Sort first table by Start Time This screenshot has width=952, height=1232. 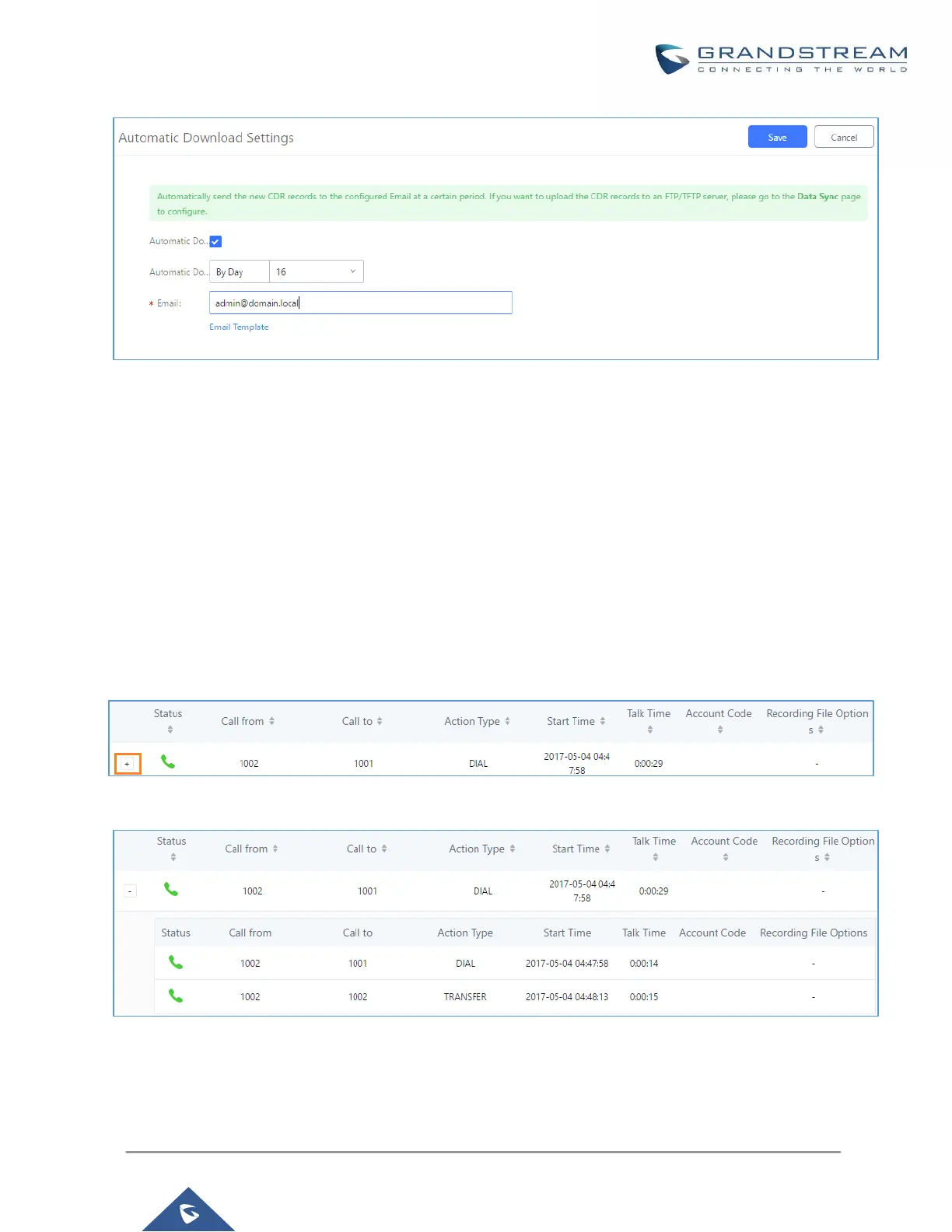(603, 721)
